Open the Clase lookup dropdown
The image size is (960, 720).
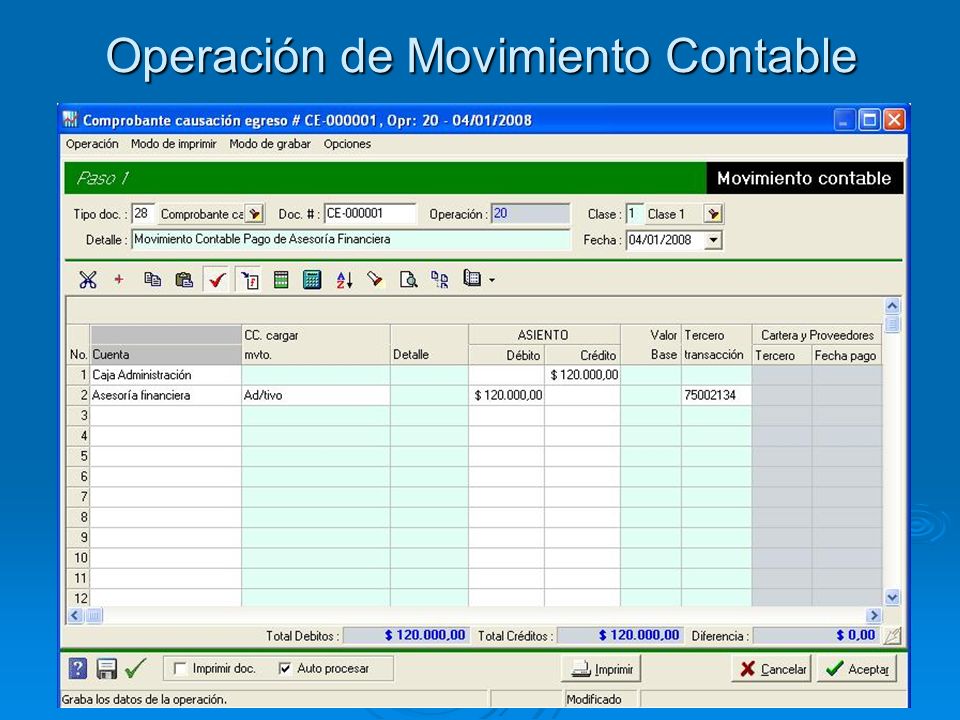click(x=713, y=214)
